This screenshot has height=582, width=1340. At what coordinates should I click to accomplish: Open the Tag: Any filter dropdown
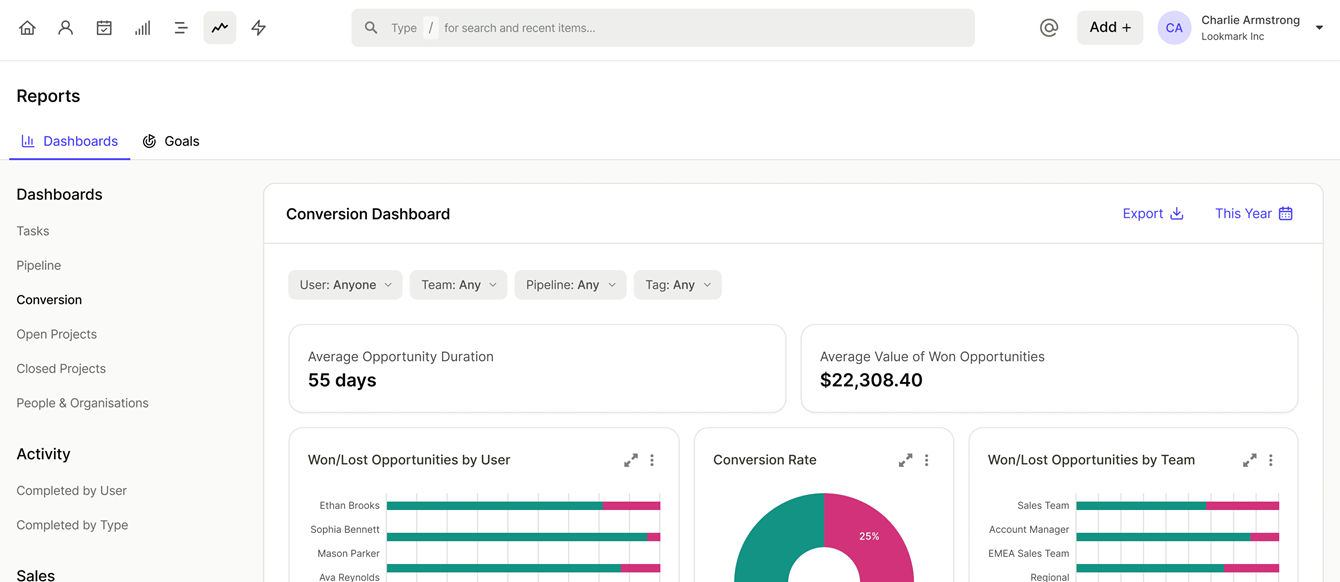[x=677, y=285]
